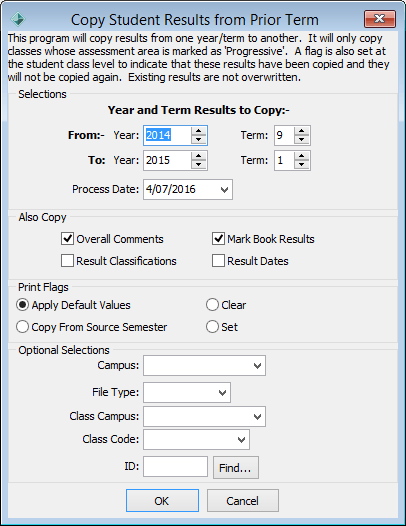The height and width of the screenshot is (526, 406).
Task: Open the File Type dropdown
Action: [x=222, y=392]
